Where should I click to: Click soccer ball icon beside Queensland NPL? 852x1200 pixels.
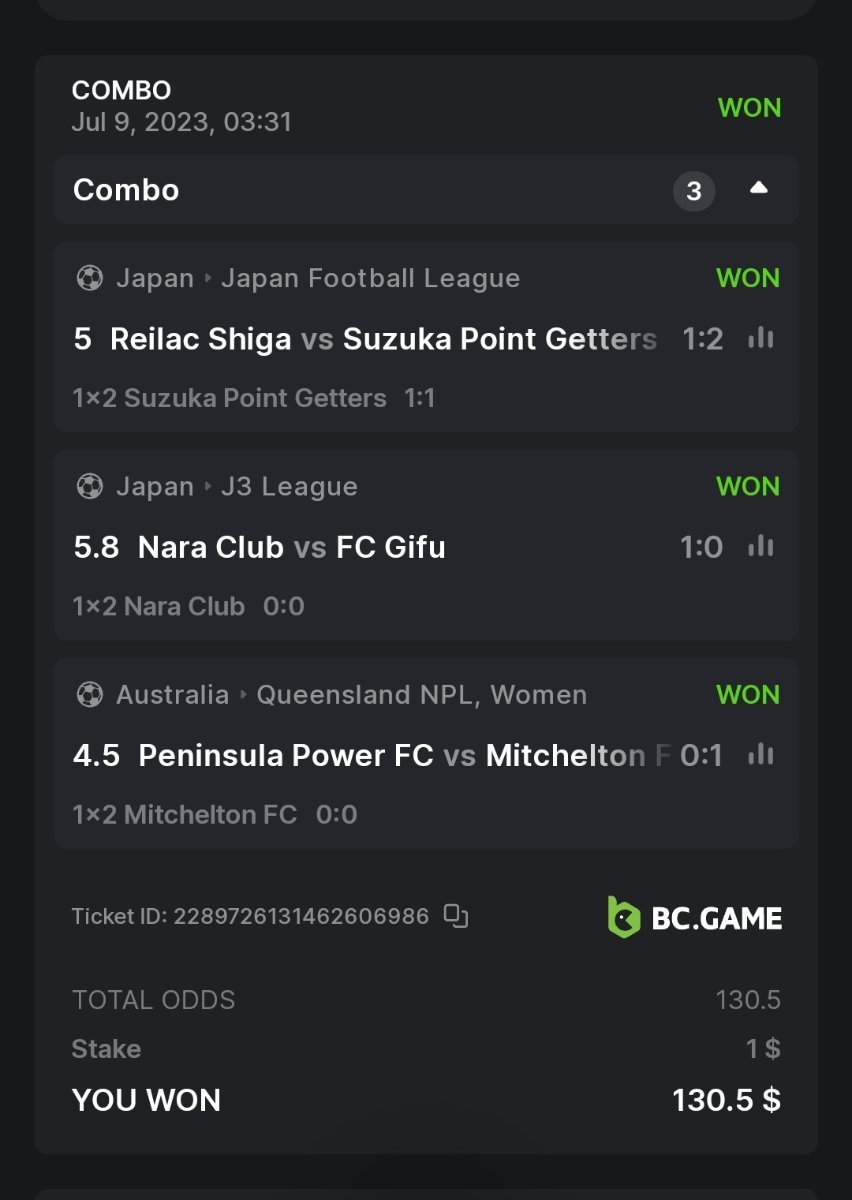coord(89,694)
